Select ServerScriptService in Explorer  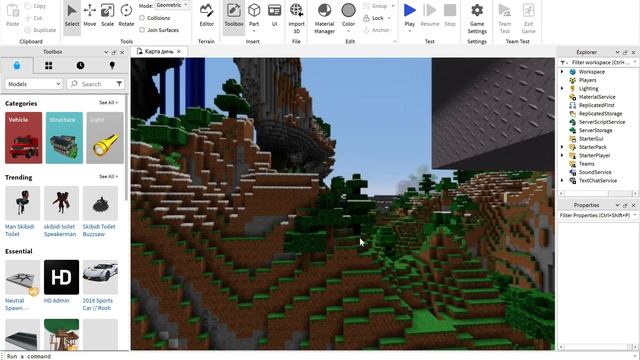coord(602,122)
